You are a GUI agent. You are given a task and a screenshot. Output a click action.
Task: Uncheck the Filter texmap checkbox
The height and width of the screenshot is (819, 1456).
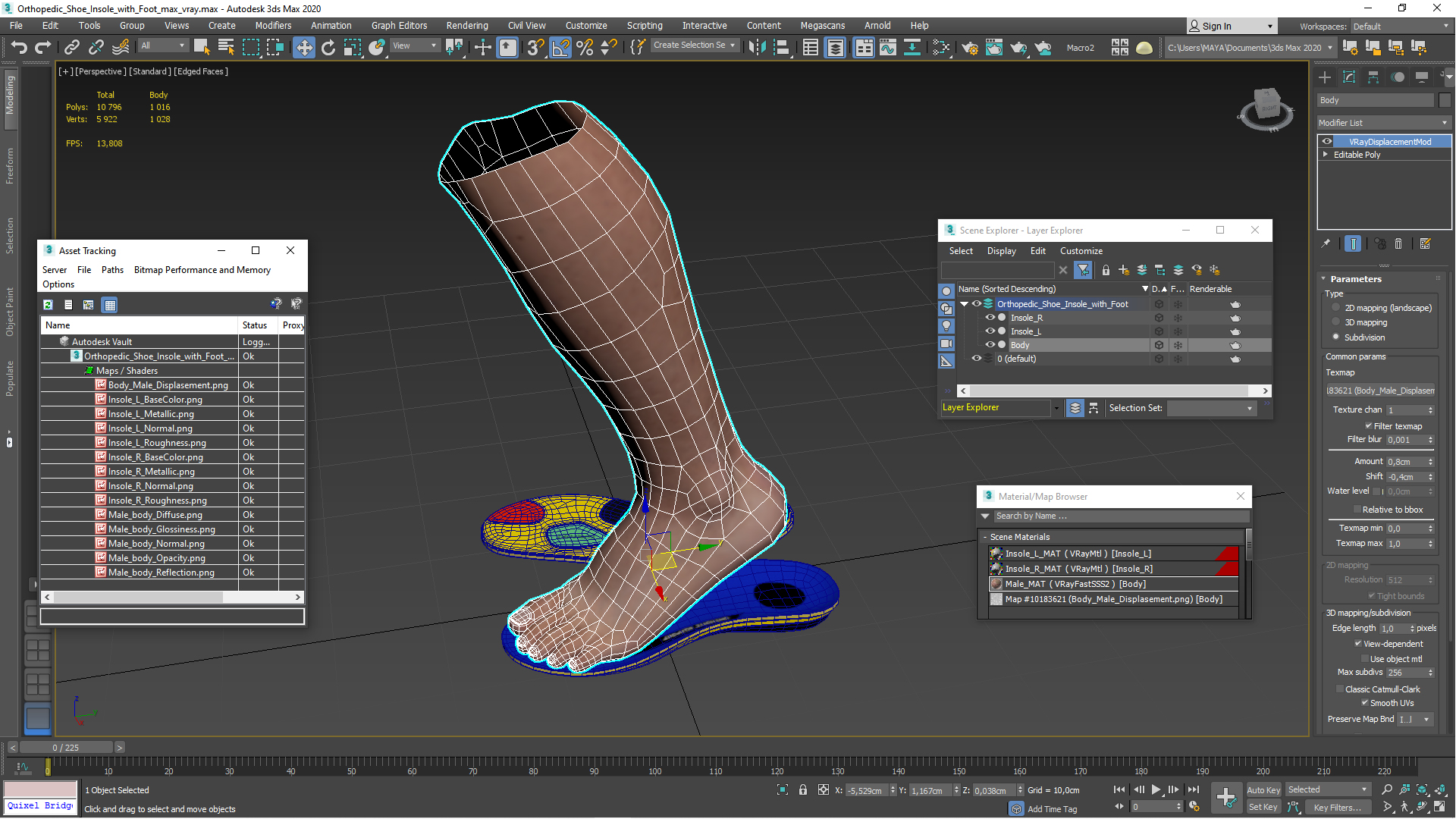pos(1369,426)
